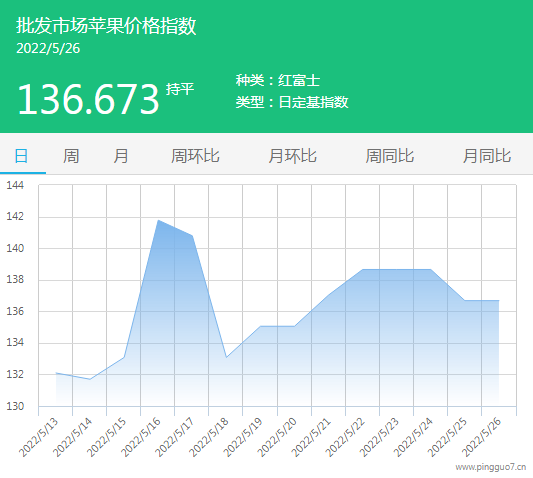The width and height of the screenshot is (533, 478).
Task: Click the chart peak at 2022/5/16
Action: click(158, 220)
